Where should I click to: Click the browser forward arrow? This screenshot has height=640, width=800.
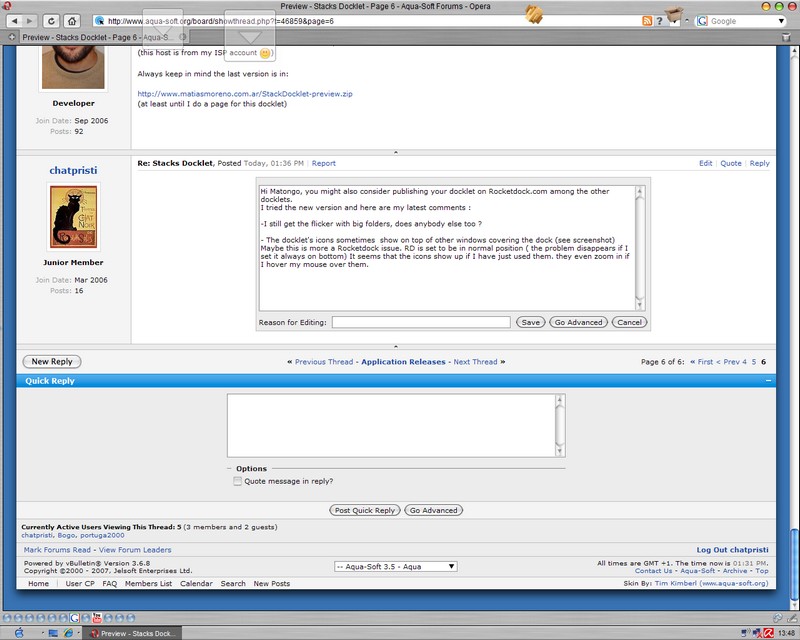[29, 21]
